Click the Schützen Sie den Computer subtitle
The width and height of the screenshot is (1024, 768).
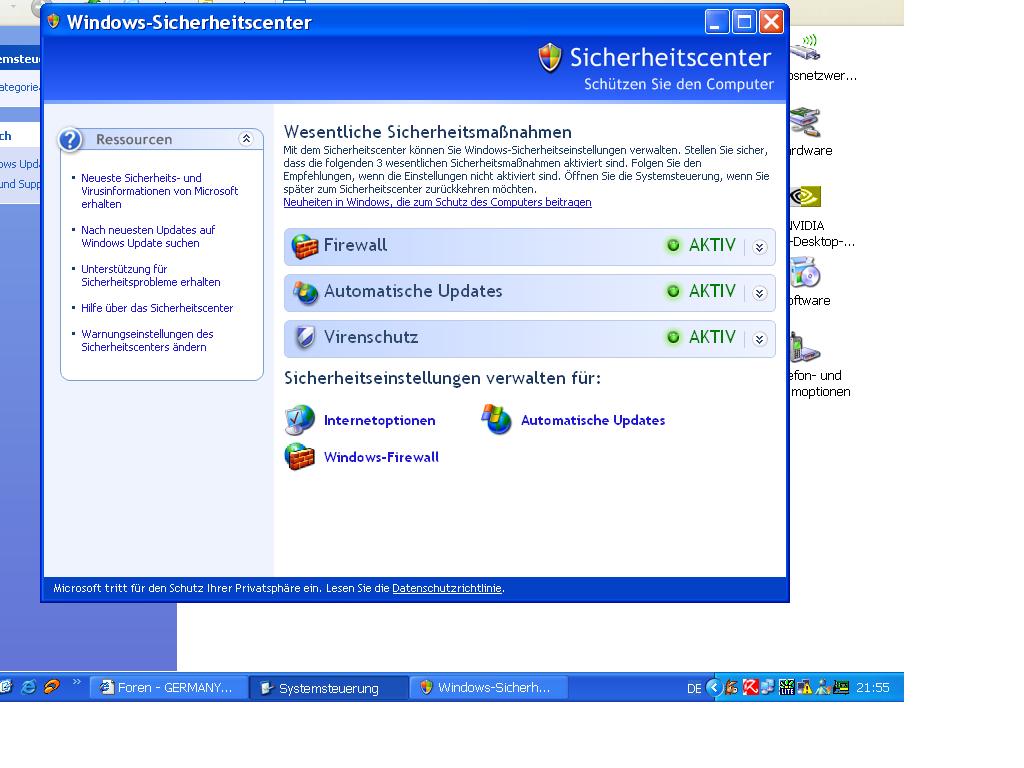[x=679, y=84]
